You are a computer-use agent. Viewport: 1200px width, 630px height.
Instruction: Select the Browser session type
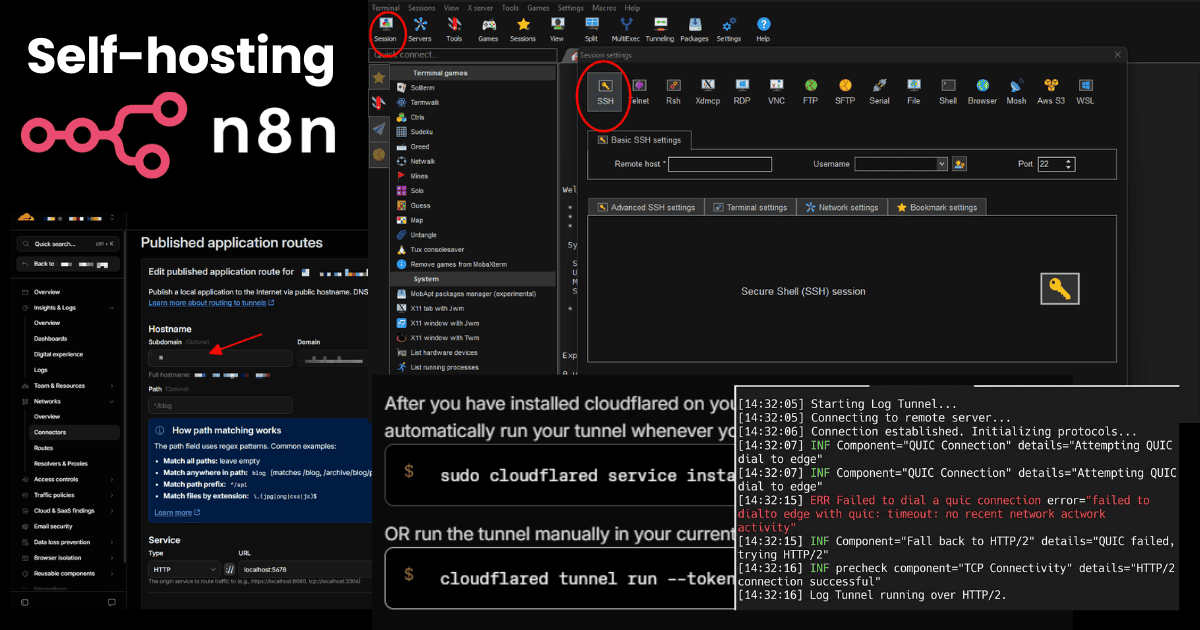click(x=982, y=91)
